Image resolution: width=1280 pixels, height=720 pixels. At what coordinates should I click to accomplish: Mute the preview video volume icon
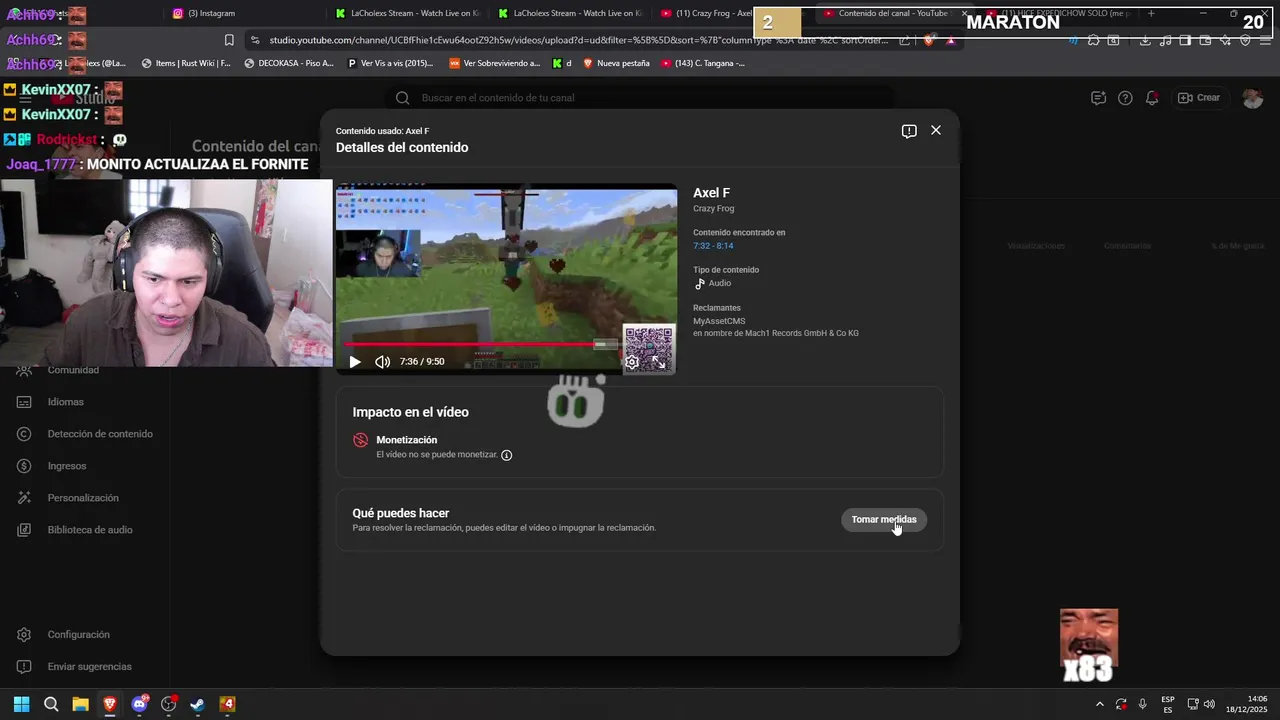(382, 362)
